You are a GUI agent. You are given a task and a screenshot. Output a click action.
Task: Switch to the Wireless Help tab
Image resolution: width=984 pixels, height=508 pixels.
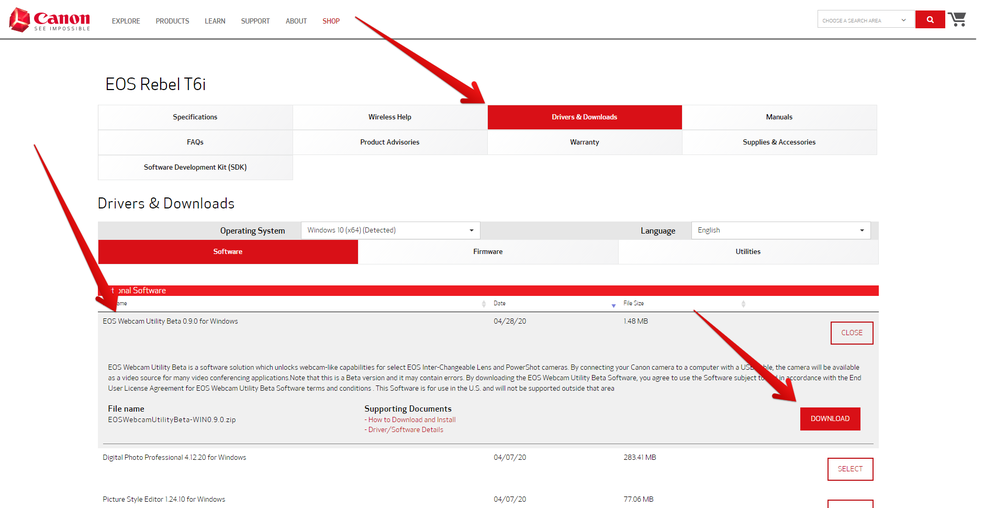click(390, 117)
